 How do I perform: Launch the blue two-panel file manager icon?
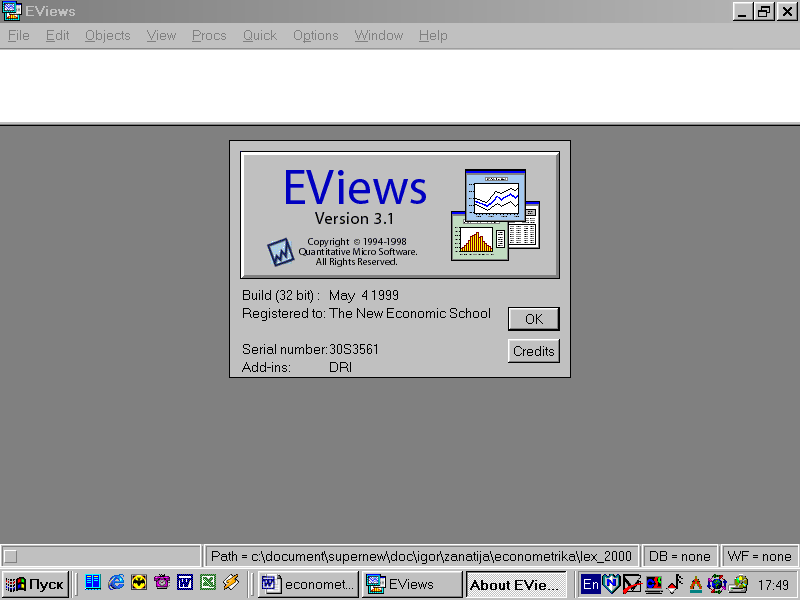[93, 583]
